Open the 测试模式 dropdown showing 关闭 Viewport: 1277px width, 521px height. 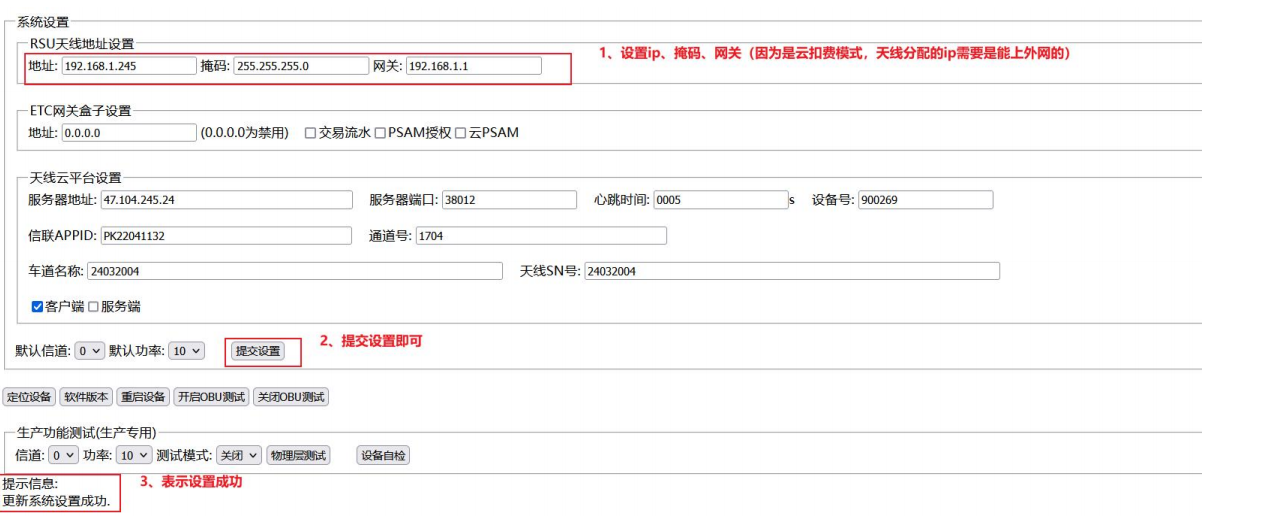239,455
